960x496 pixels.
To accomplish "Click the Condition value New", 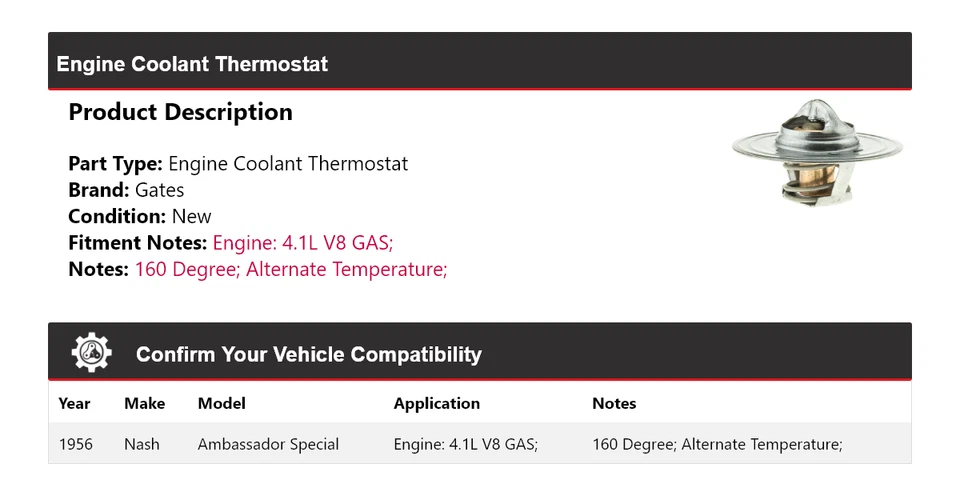I will pyautogui.click(x=191, y=216).
